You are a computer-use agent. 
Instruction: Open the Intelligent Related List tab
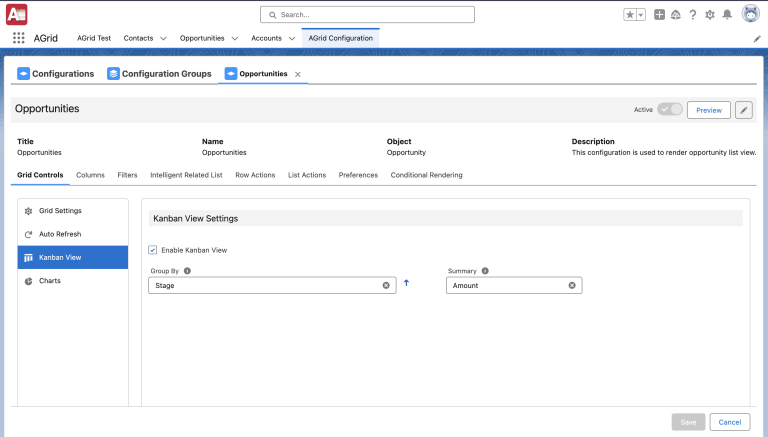186,175
